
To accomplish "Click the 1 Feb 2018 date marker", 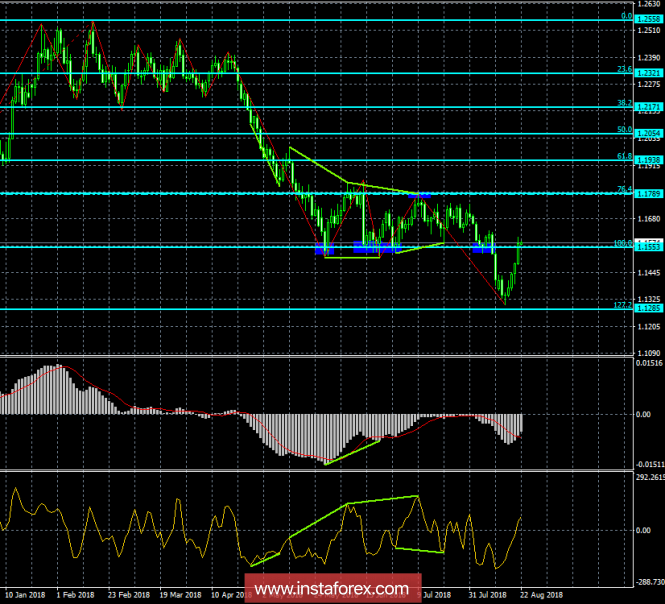I will [x=75, y=595].
